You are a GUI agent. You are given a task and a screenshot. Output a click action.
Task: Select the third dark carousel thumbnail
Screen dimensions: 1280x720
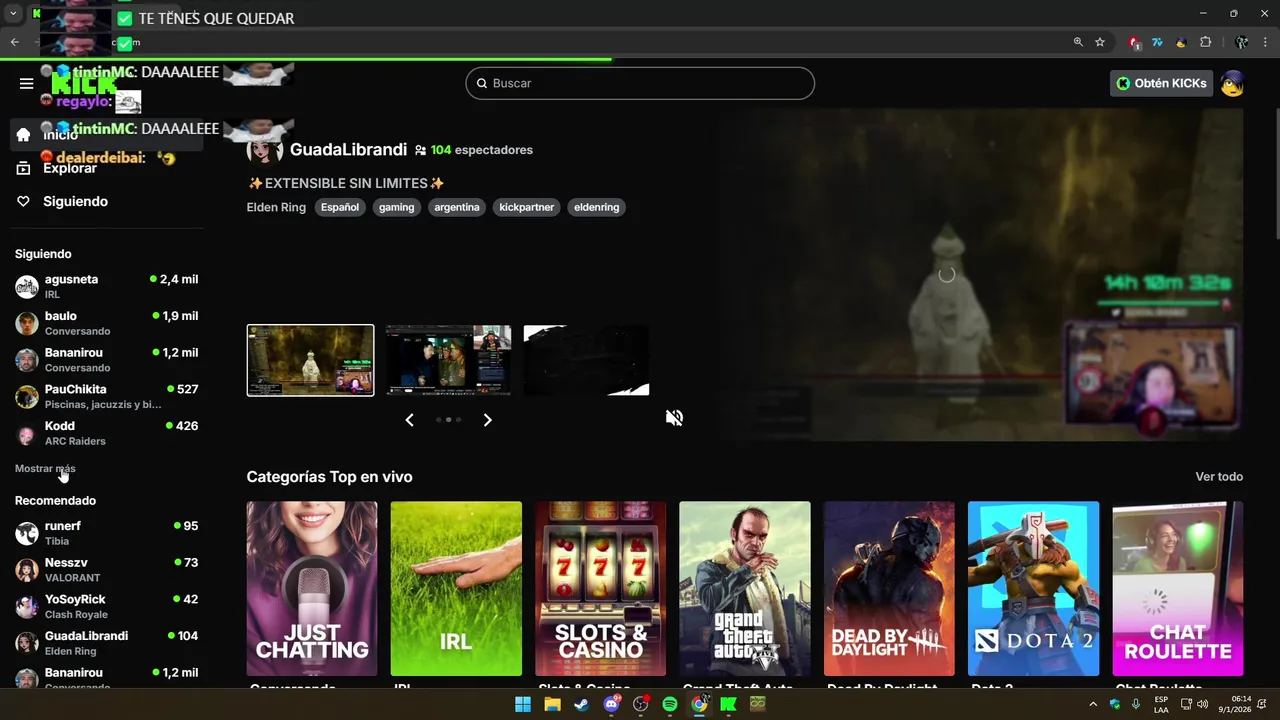pos(586,360)
